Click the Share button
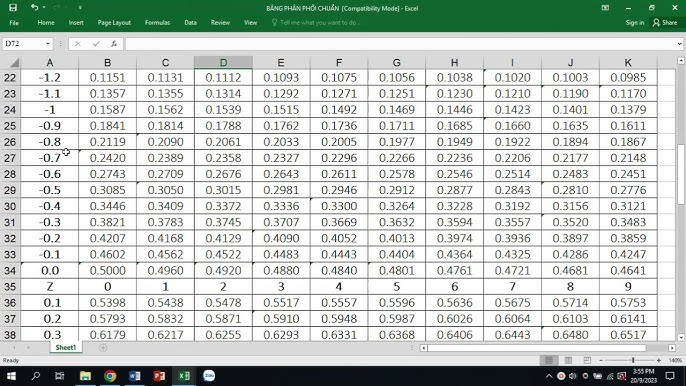This screenshot has height=386, width=686. (665, 23)
